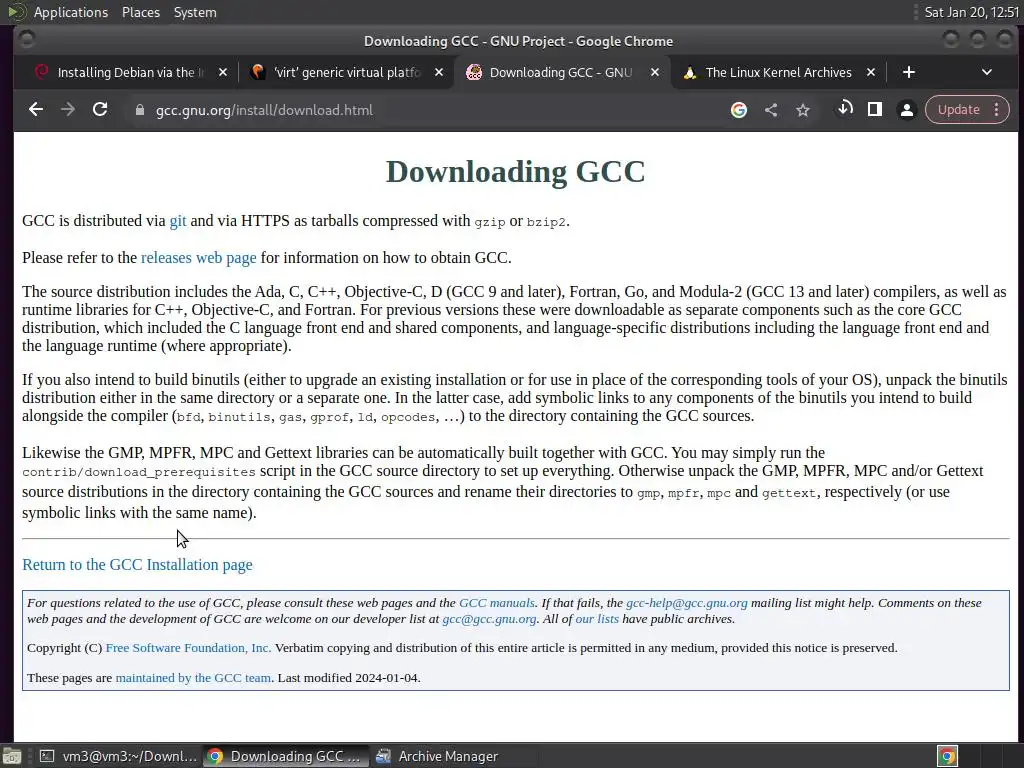This screenshot has width=1024, height=768.
Task: Click the window menu button in title bar
Action: pyautogui.click(x=26, y=40)
